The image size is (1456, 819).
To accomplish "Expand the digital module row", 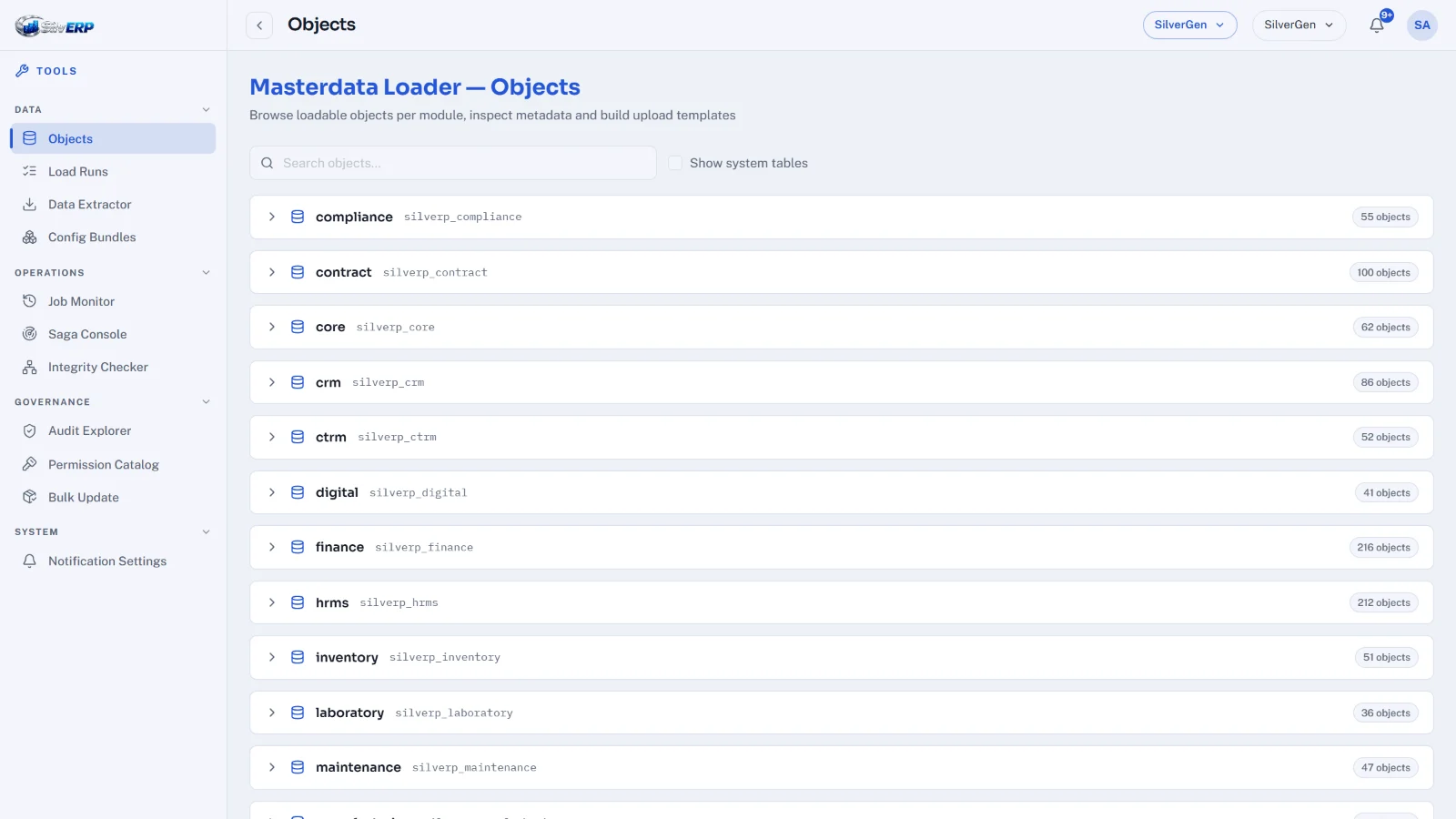I will [x=272, y=492].
